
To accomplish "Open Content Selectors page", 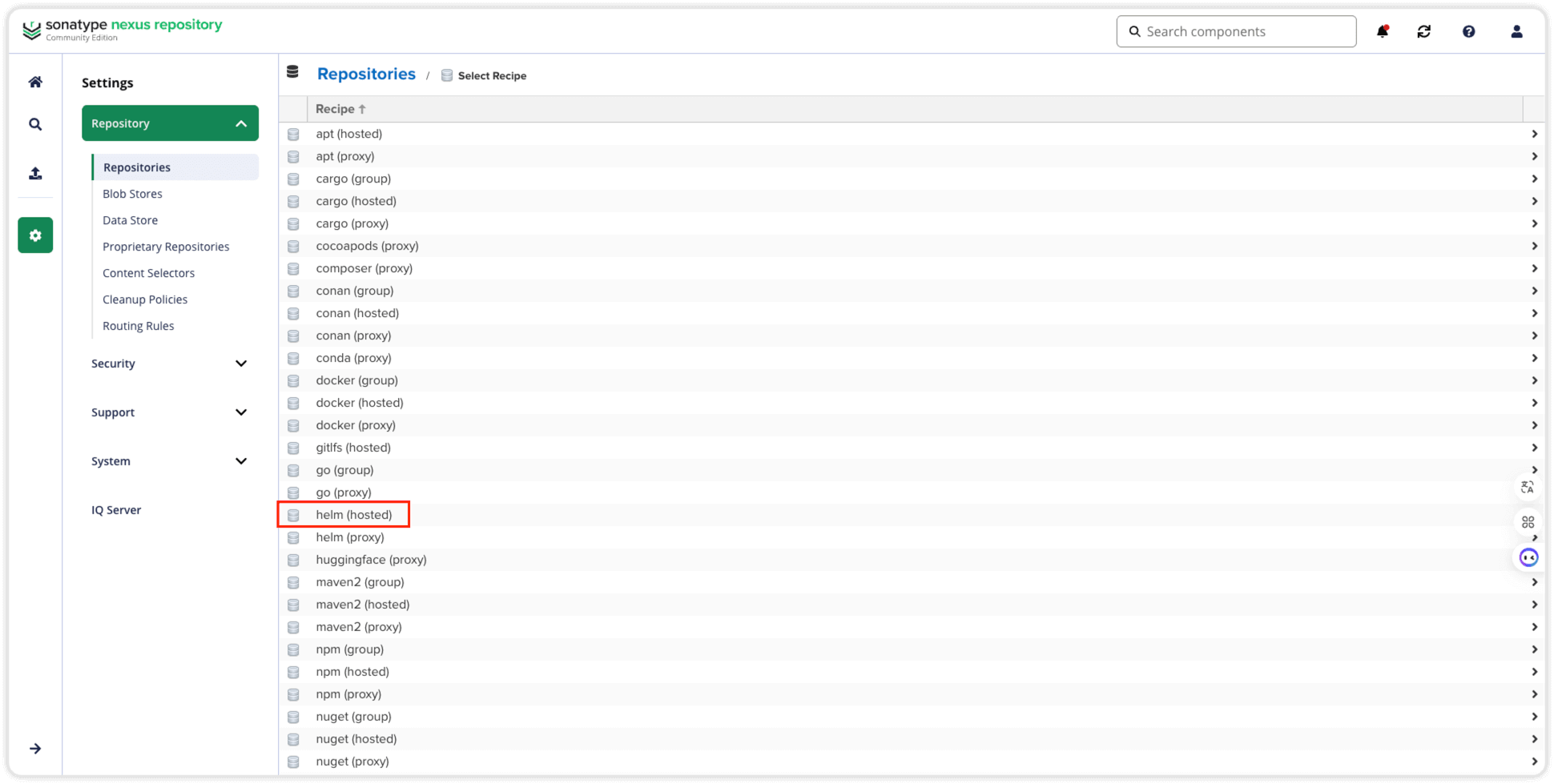I will (148, 273).
